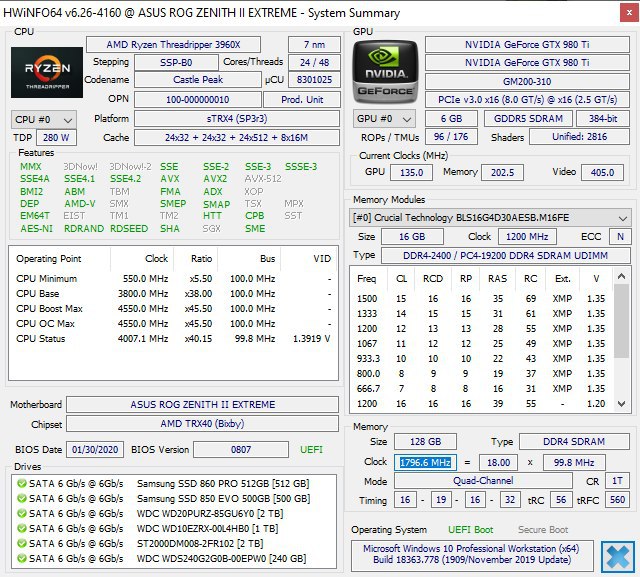Click the DDR4-2400 / PC4-19200 type field
The width and height of the screenshot is (640, 577).
[506, 255]
